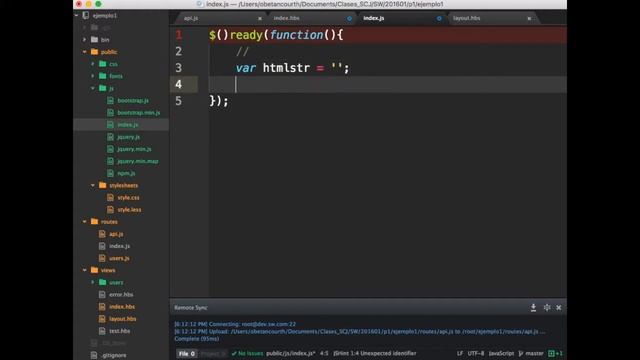Collapse the js folder
Screen dimensions: 640x360
tap(93, 88)
